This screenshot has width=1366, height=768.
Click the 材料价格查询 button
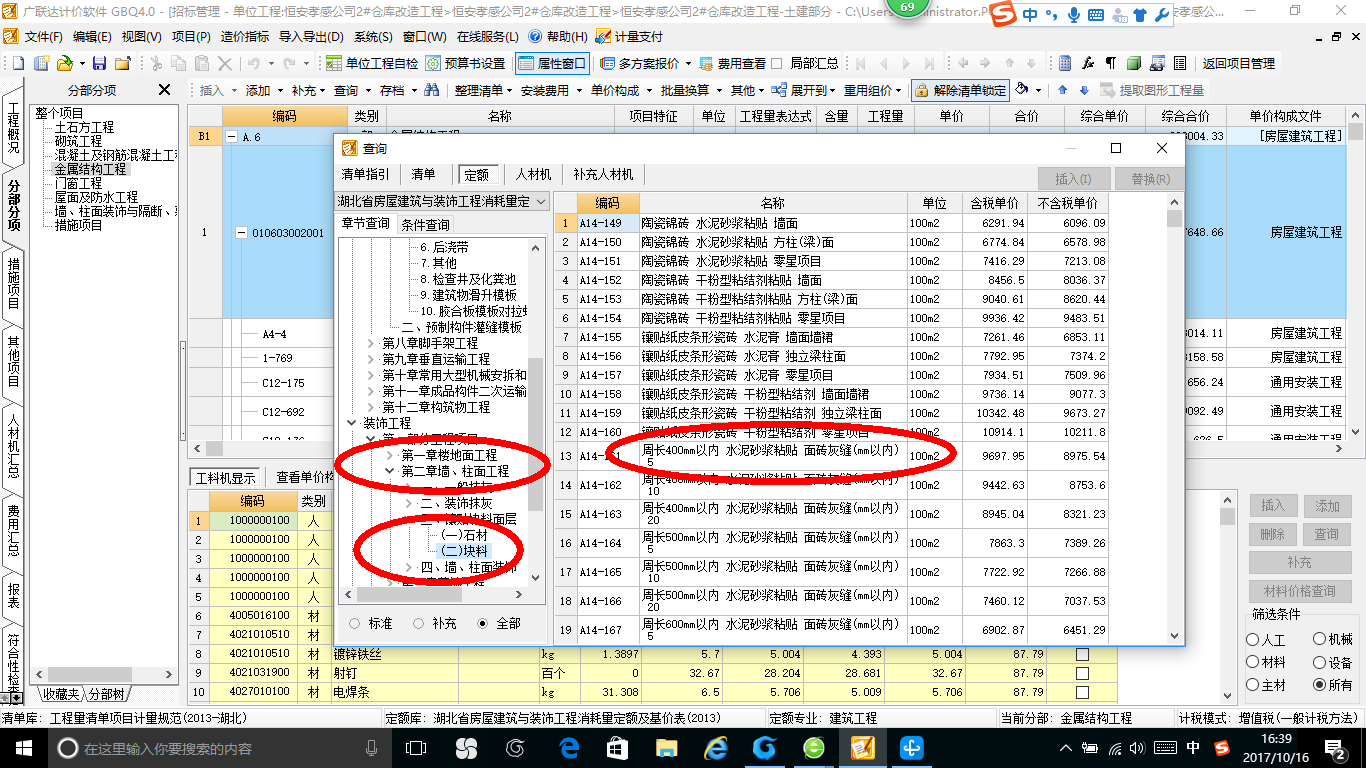tap(1299, 591)
